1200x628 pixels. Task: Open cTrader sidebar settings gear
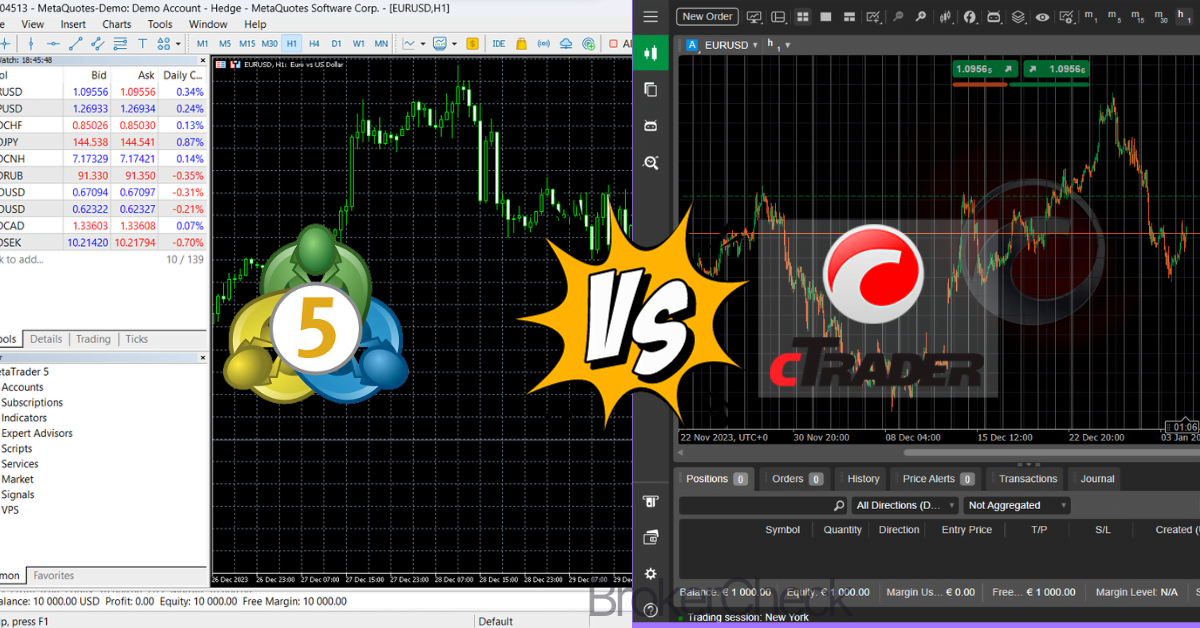pos(651,574)
